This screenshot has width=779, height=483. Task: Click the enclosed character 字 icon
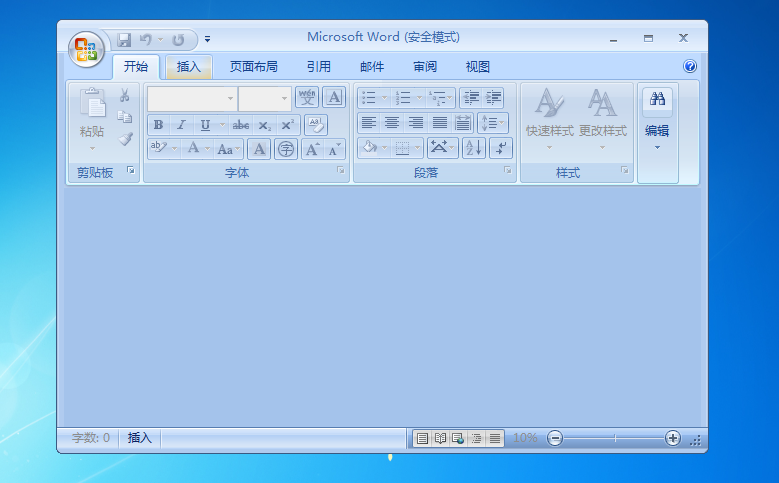[286, 149]
